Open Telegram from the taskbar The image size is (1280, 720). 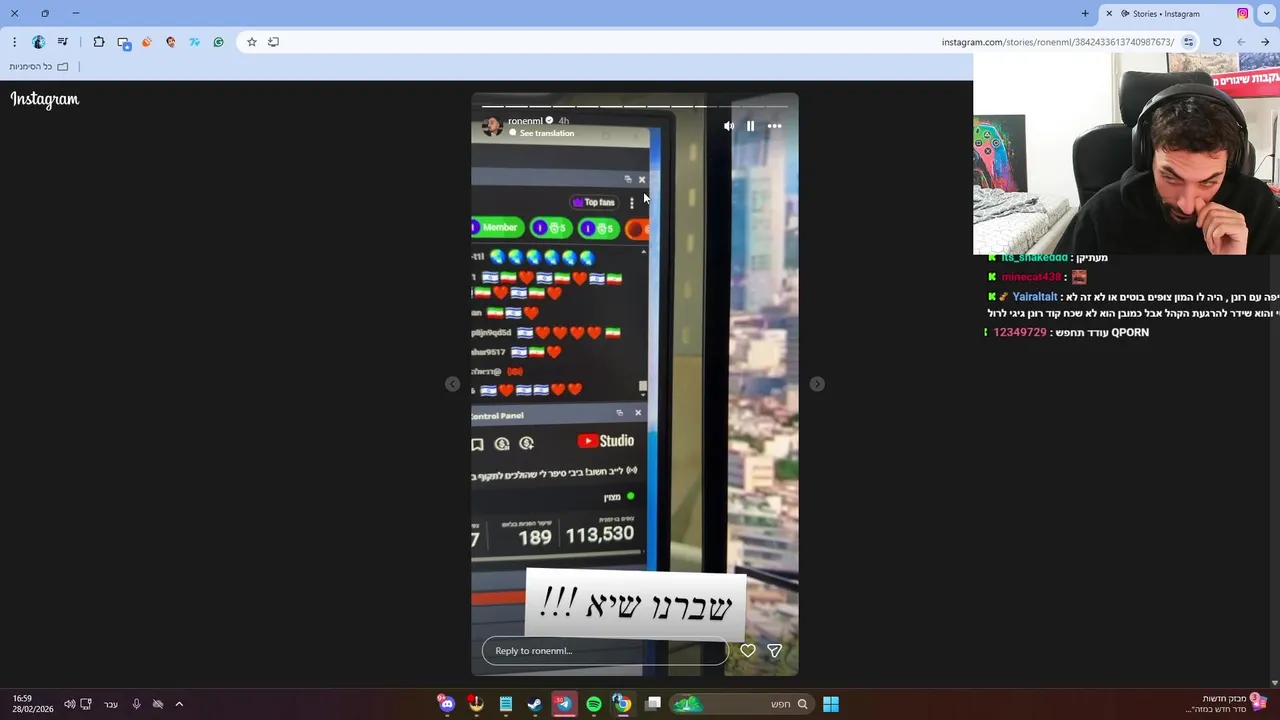(x=564, y=704)
